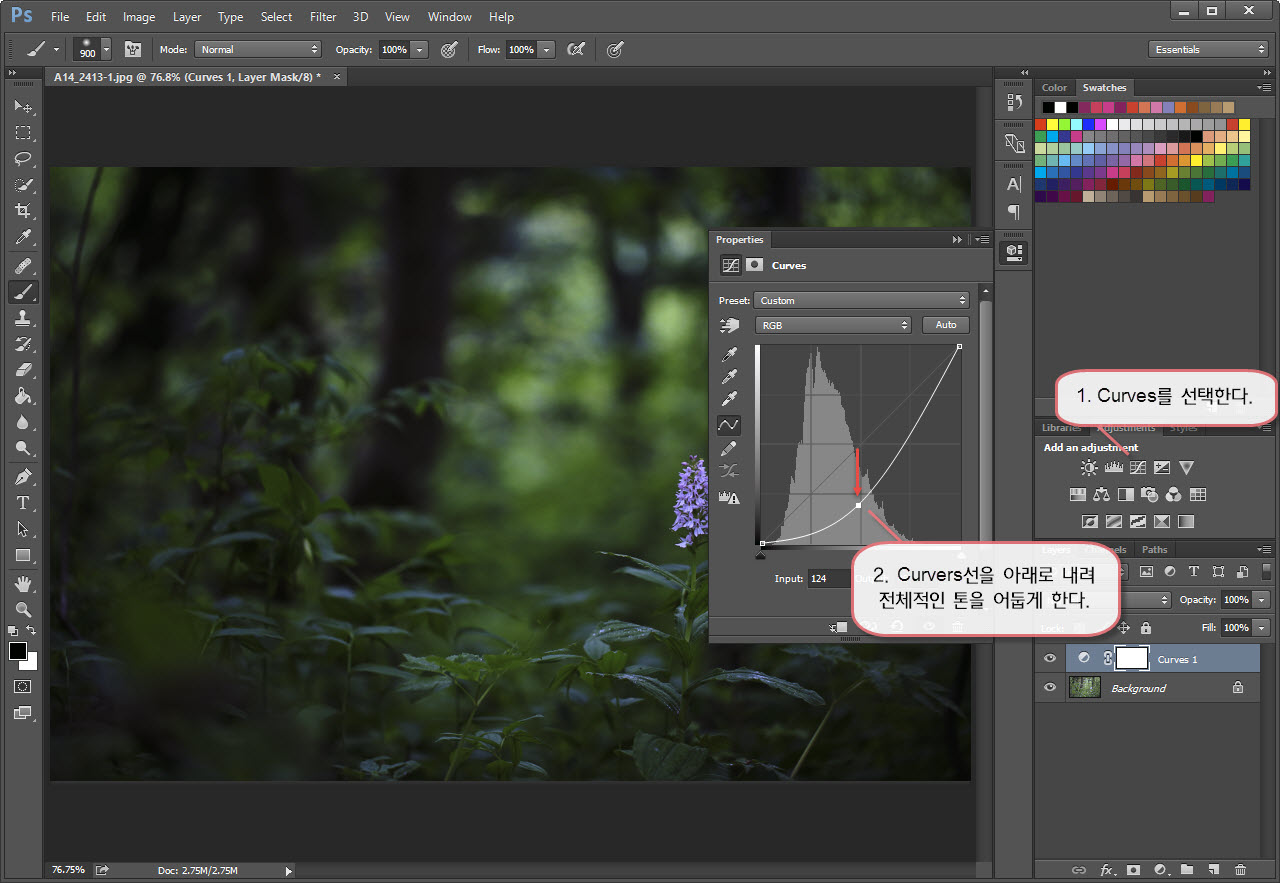Select the Pen tool

pos(23,476)
